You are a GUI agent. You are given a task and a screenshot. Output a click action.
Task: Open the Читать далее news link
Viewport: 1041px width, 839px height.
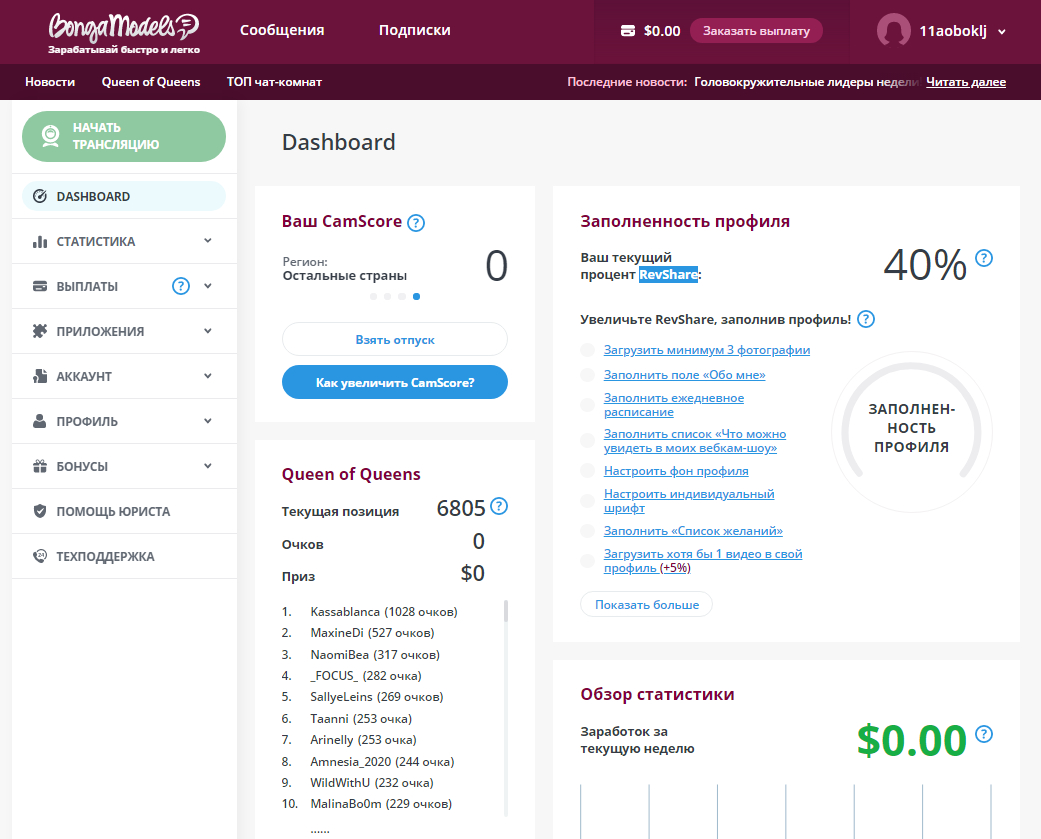pyautogui.click(x=966, y=82)
